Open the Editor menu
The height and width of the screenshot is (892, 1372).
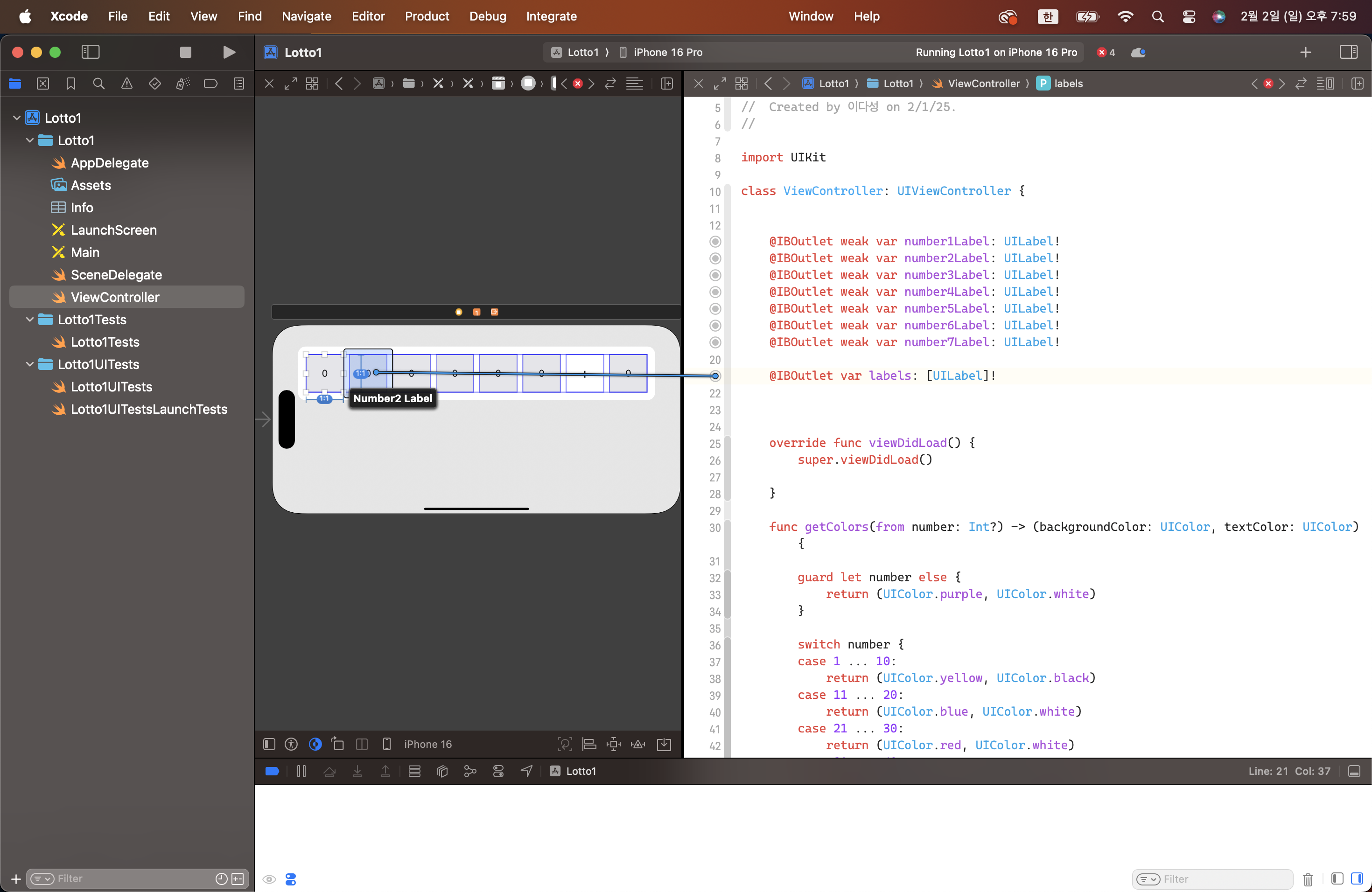coord(368,16)
